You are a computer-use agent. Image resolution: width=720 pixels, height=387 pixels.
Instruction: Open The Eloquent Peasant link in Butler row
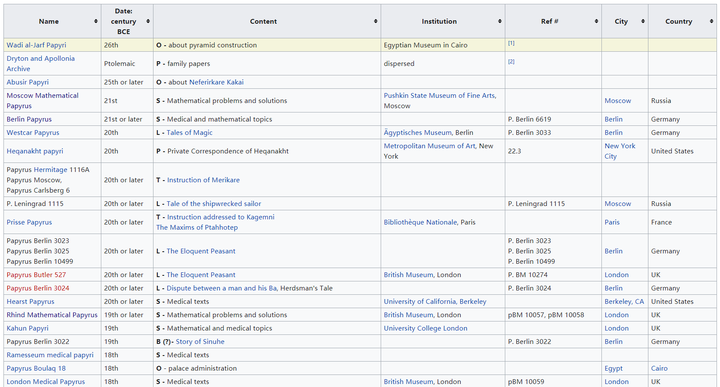(x=201, y=275)
